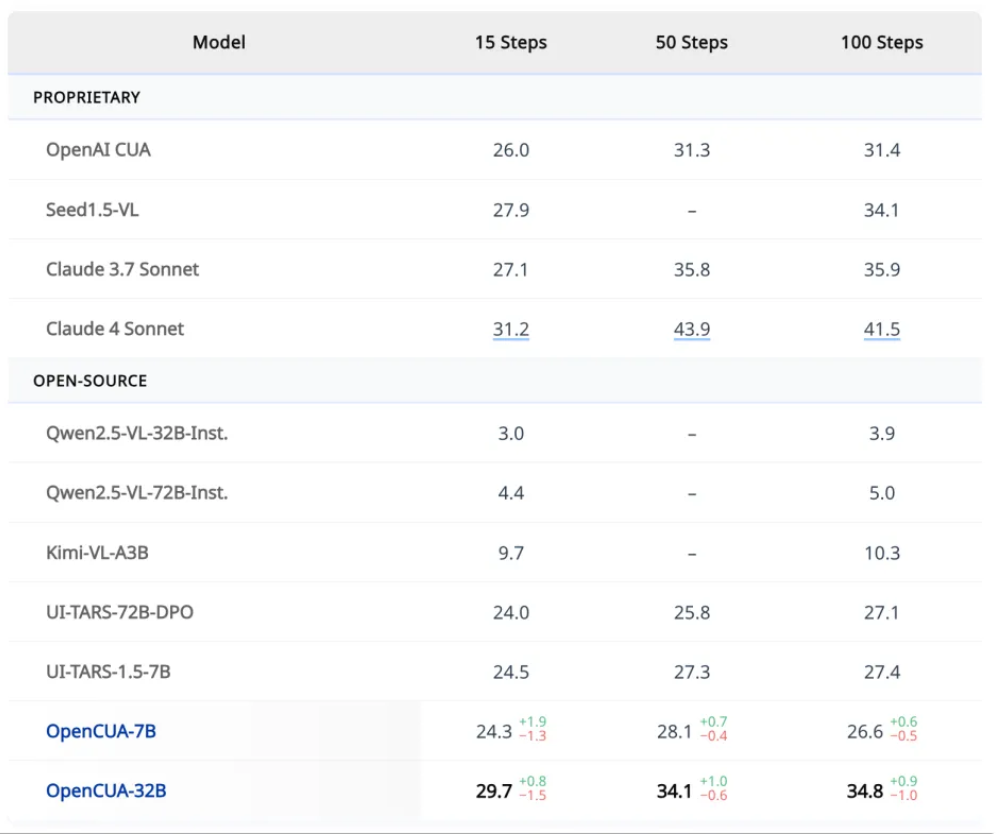Viewport: 996px width, 837px height.
Task: Click the 50 Steps column header
Action: pyautogui.click(x=691, y=42)
